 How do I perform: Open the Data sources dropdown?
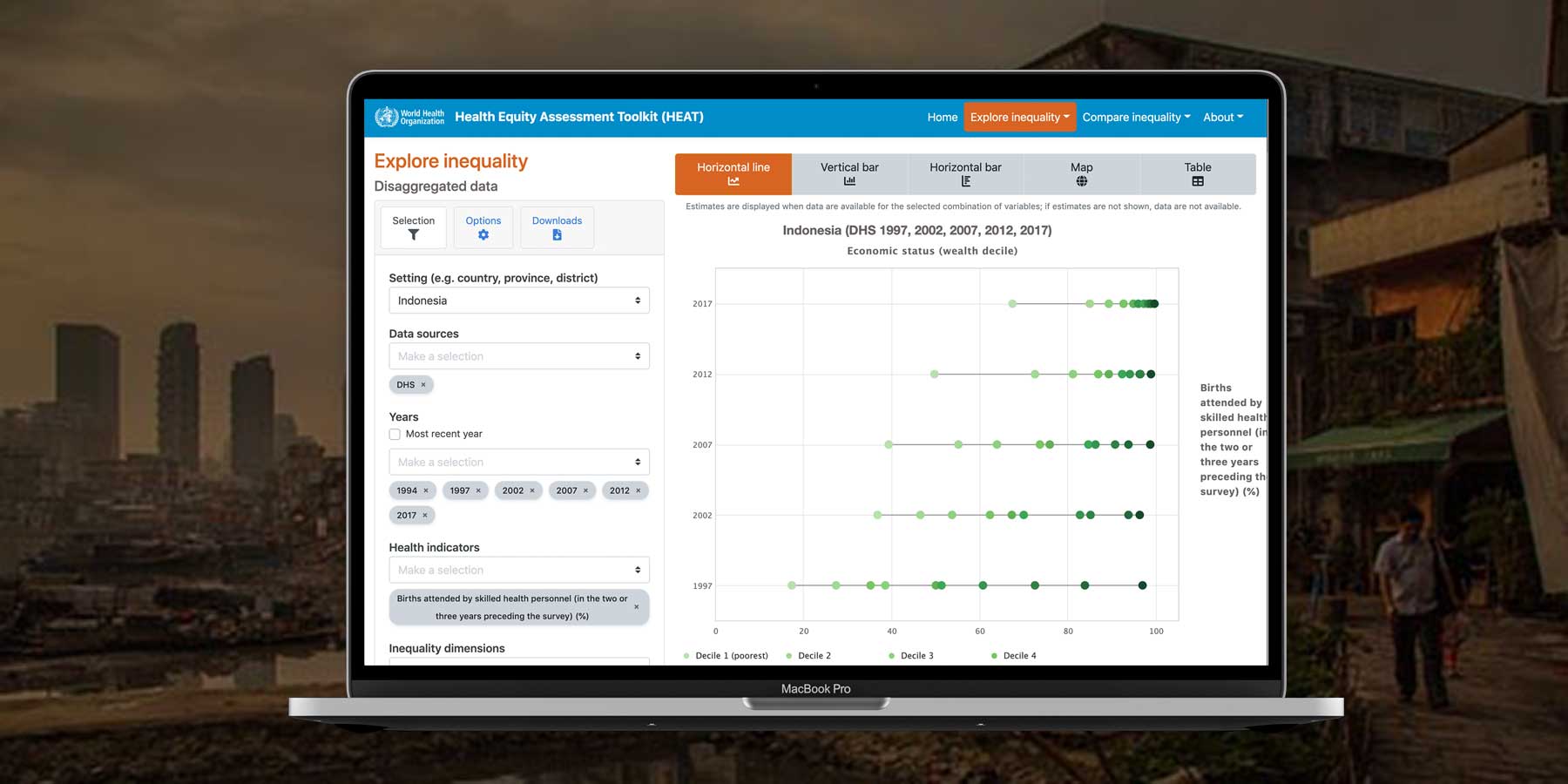pos(518,356)
